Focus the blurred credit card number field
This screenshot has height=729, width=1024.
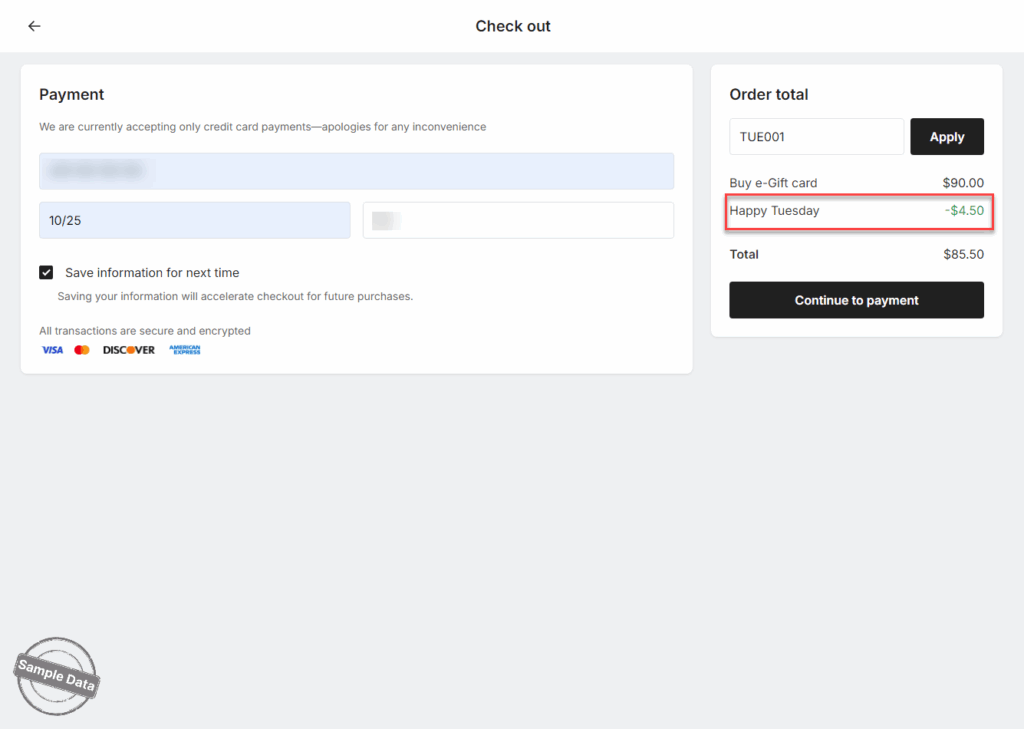pos(356,171)
